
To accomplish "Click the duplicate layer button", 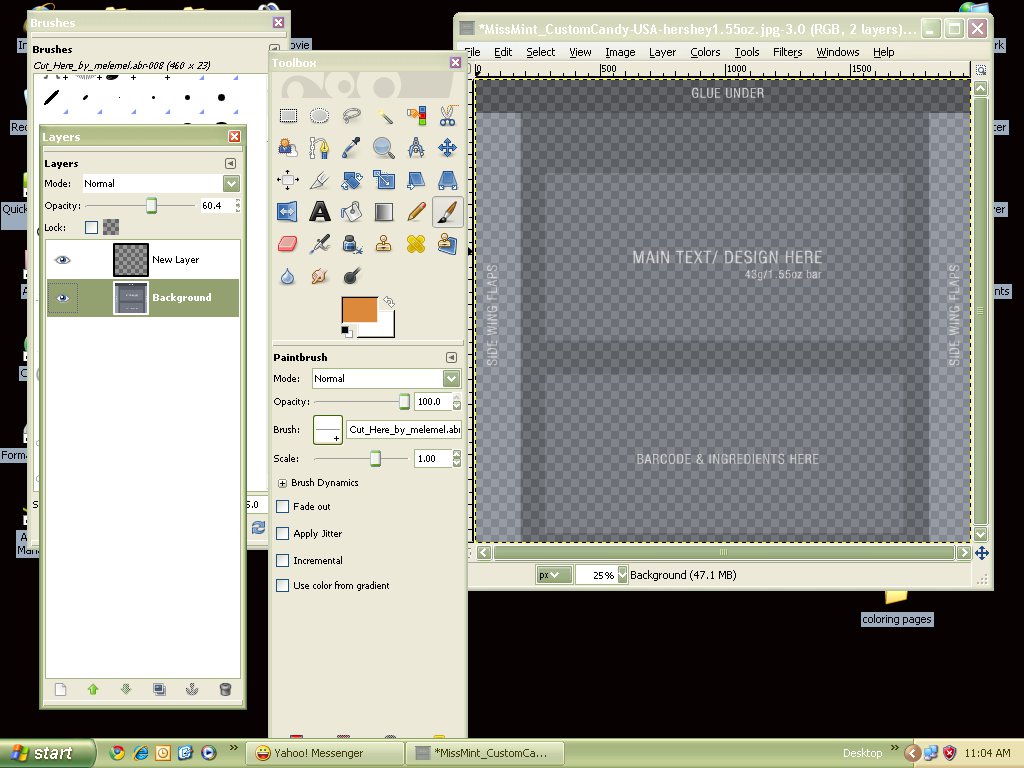I will click(159, 690).
